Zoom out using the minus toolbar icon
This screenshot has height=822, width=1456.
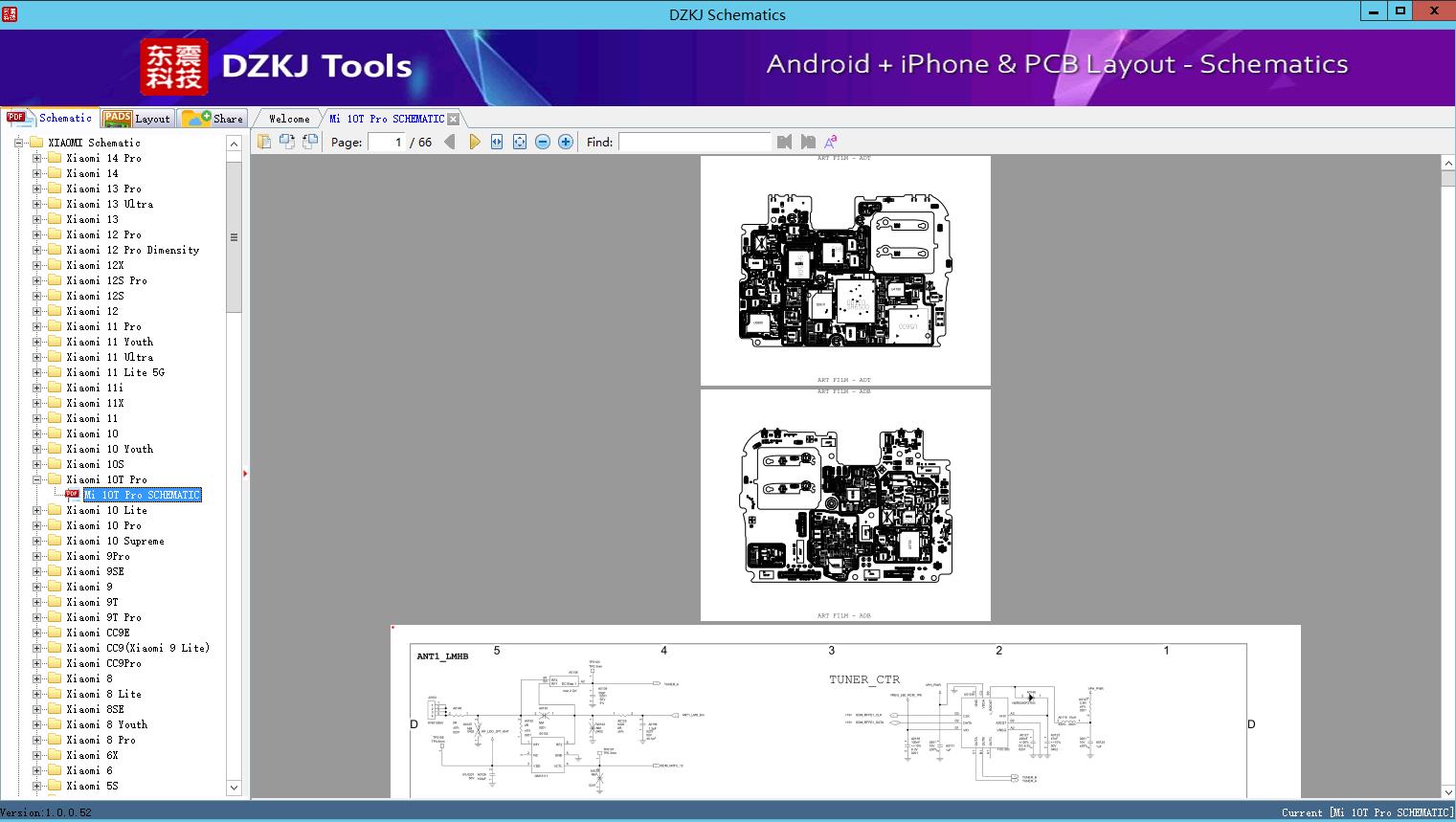point(542,141)
